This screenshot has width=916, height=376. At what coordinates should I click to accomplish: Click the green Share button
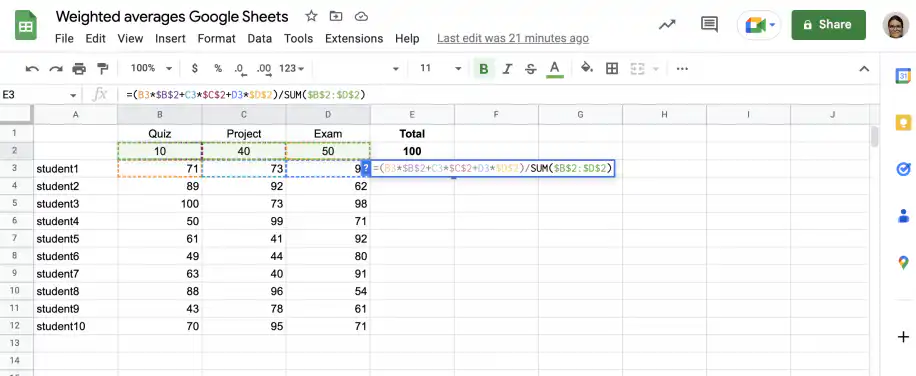click(828, 25)
